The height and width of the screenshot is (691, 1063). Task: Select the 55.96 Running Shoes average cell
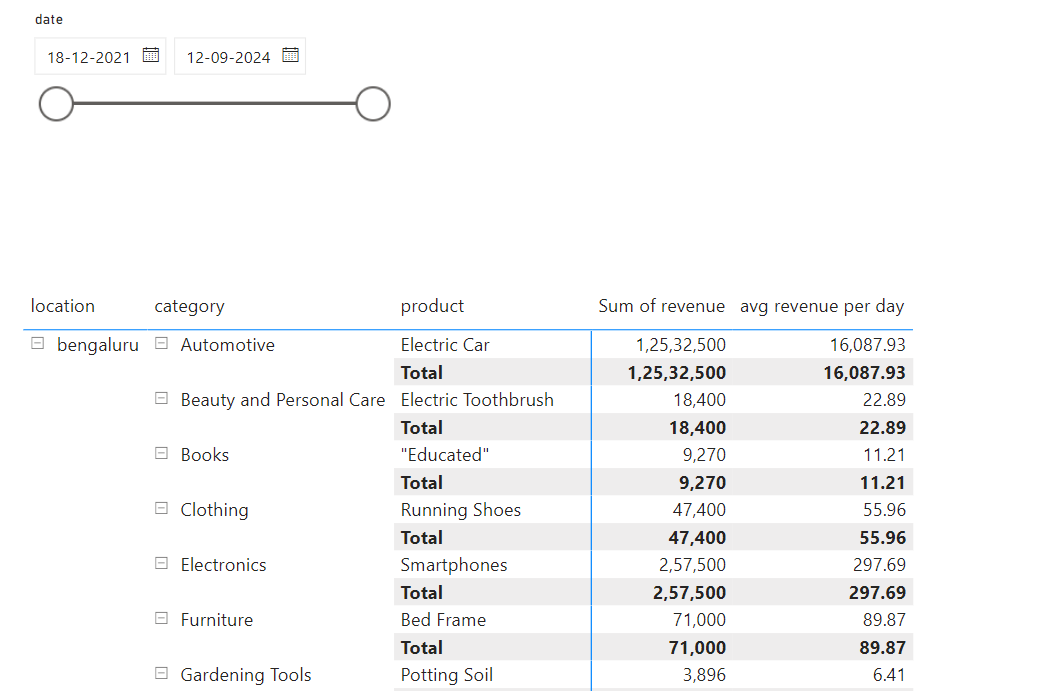pyautogui.click(x=884, y=510)
